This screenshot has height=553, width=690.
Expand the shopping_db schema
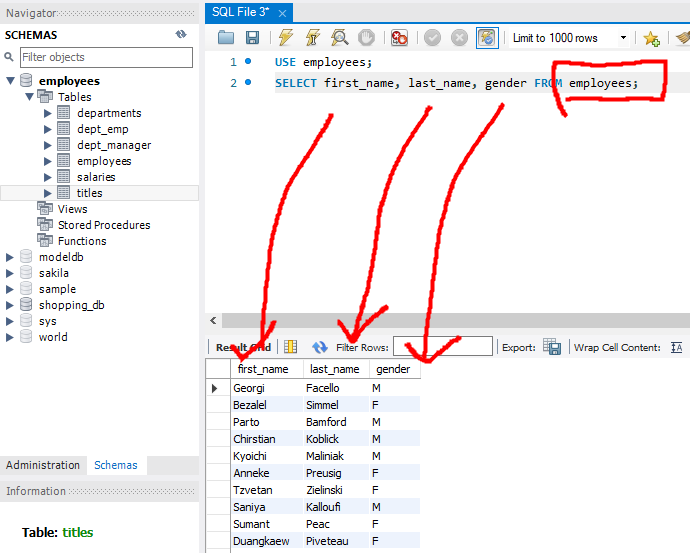[x=9, y=305]
